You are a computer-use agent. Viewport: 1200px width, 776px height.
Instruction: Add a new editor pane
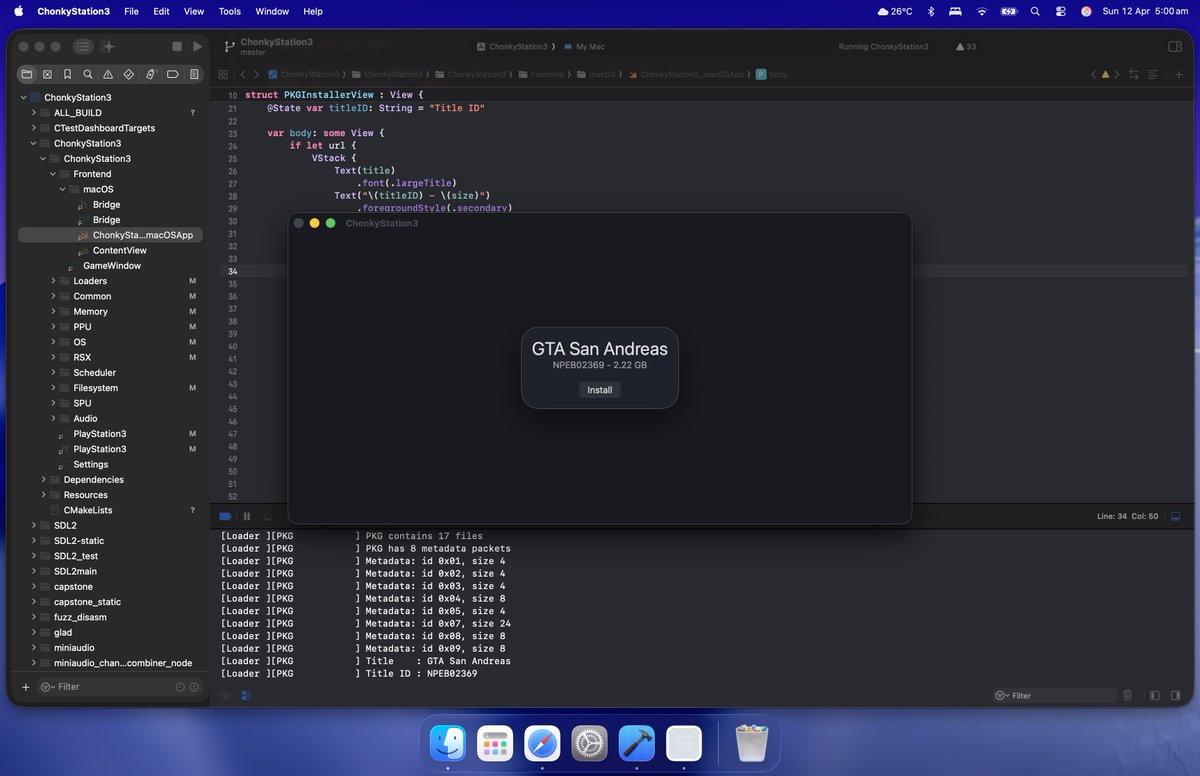pos(1179,74)
